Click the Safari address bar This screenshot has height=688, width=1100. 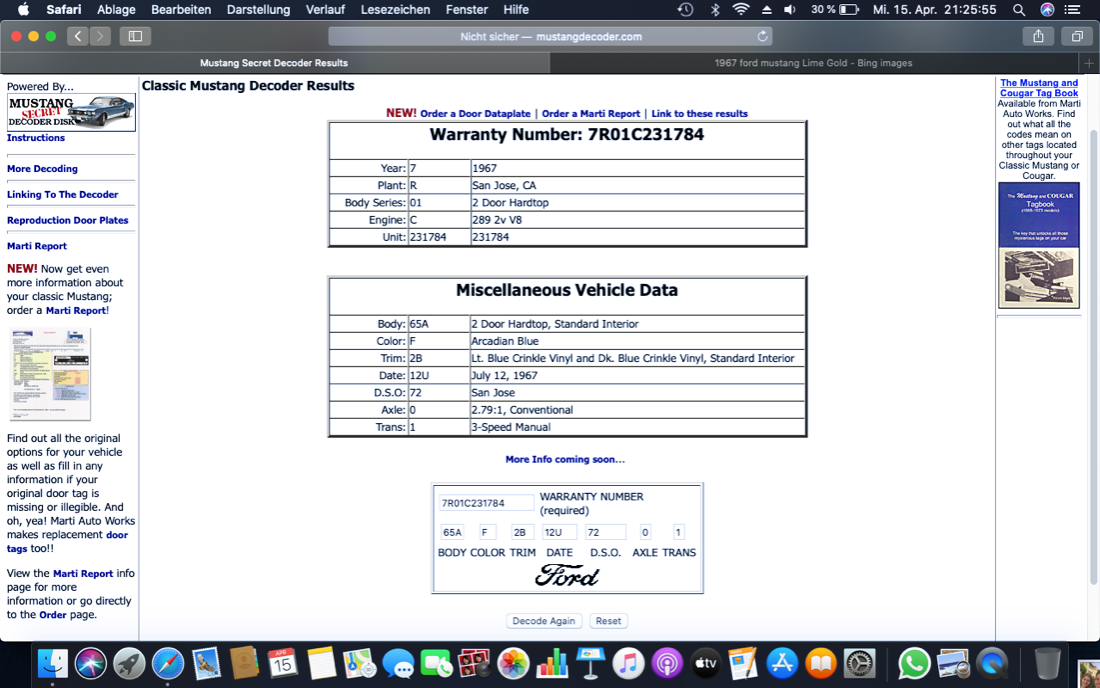[551, 36]
